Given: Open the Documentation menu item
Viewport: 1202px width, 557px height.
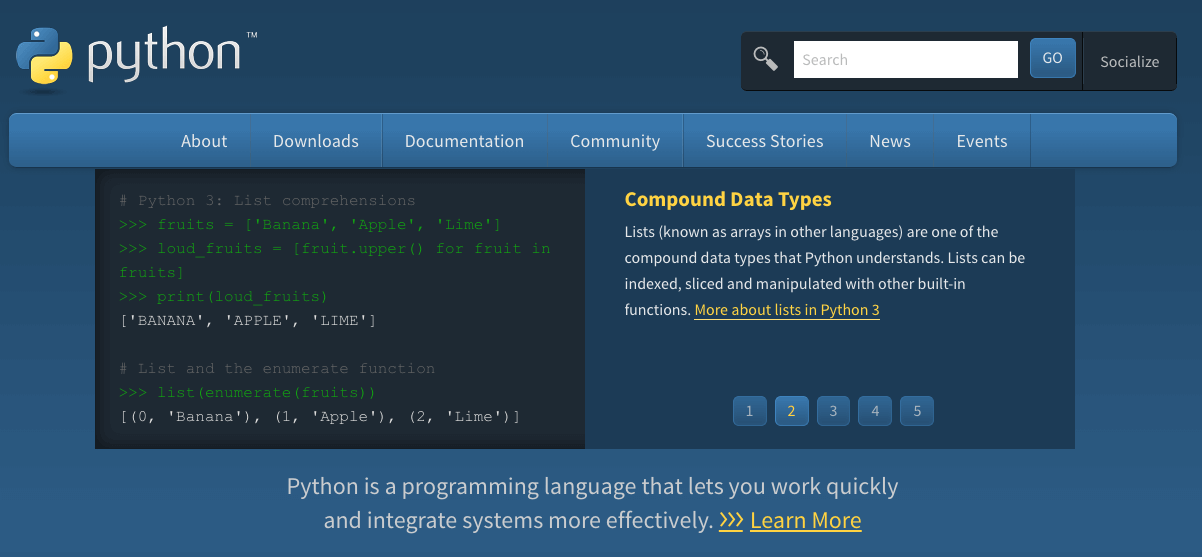Looking at the screenshot, I should coord(464,141).
